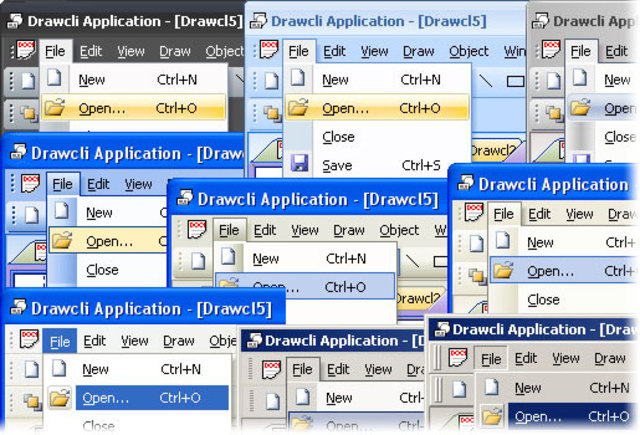The image size is (640, 435).
Task: Click the folder icon in the bottom-right window's menu
Action: pyautogui.click(x=491, y=417)
